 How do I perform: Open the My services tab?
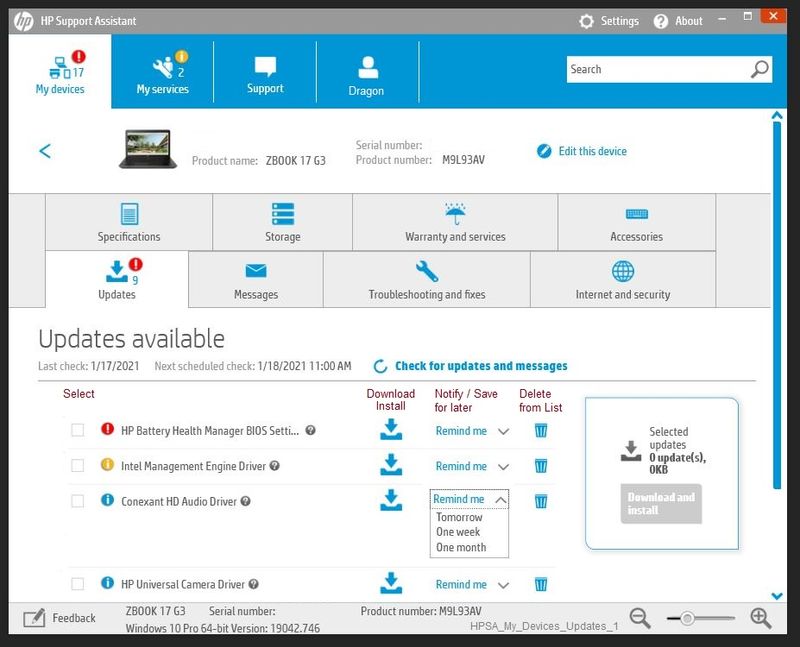(163, 72)
